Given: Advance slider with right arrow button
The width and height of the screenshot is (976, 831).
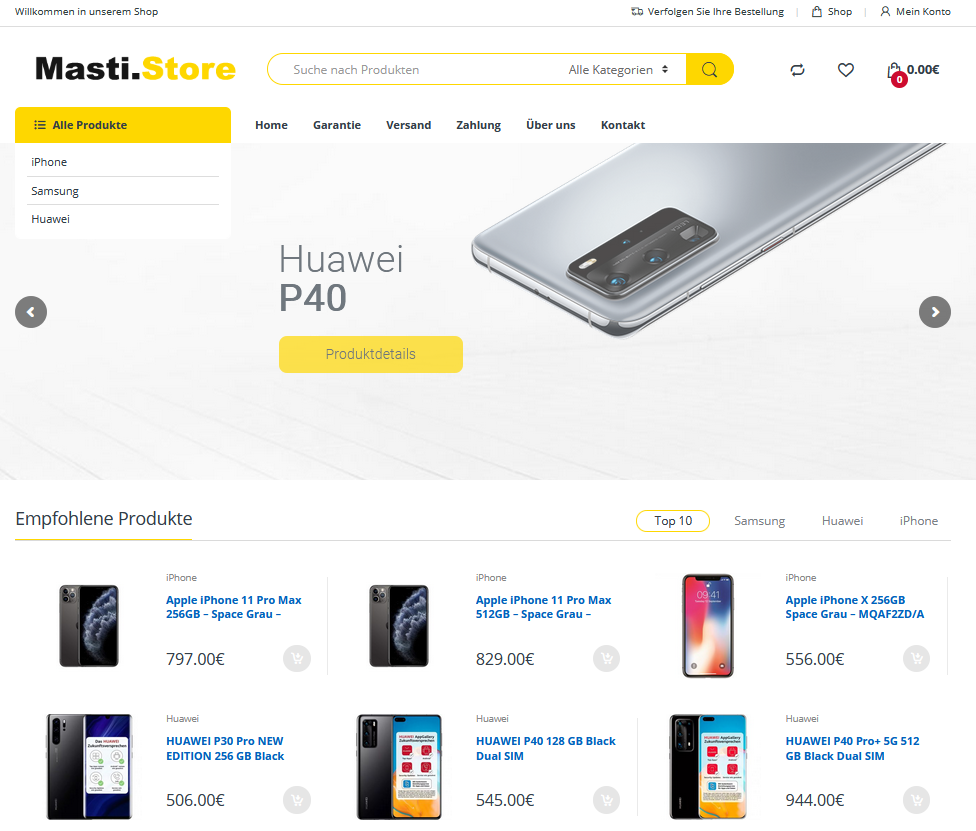Looking at the screenshot, I should [934, 312].
